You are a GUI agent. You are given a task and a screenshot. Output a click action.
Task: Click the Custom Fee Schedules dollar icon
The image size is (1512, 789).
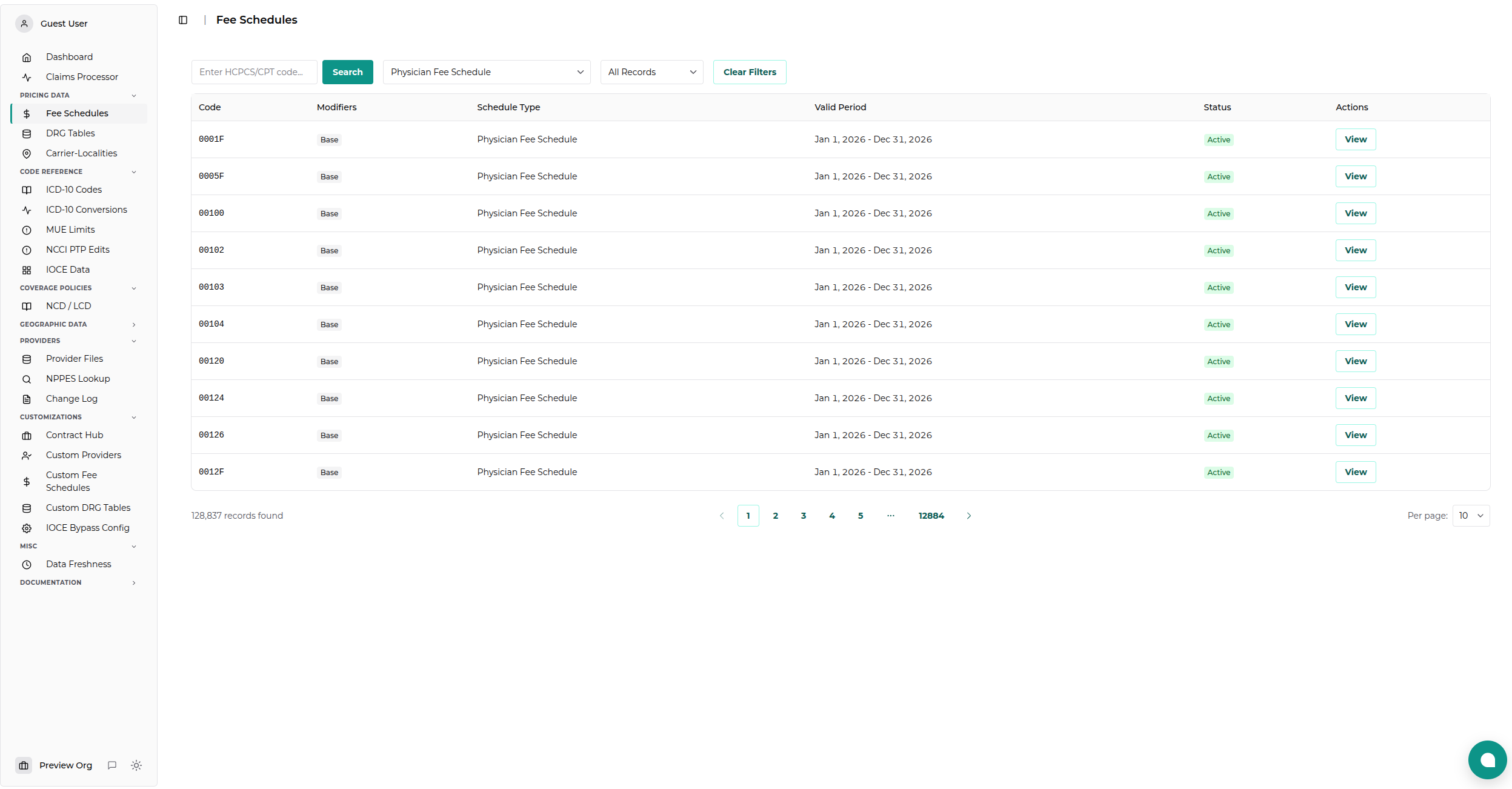27,482
